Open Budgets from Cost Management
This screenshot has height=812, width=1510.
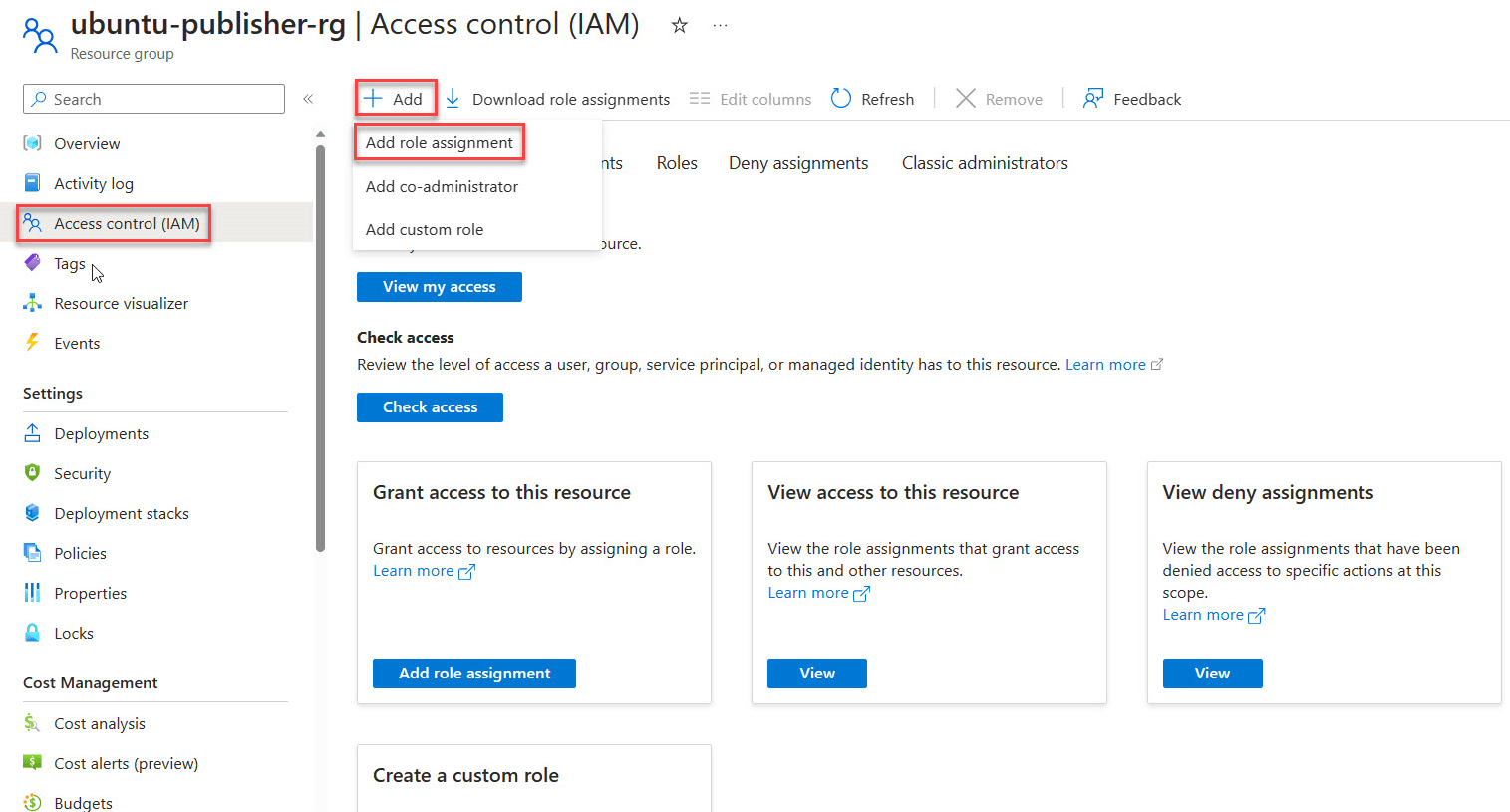tap(32, 802)
